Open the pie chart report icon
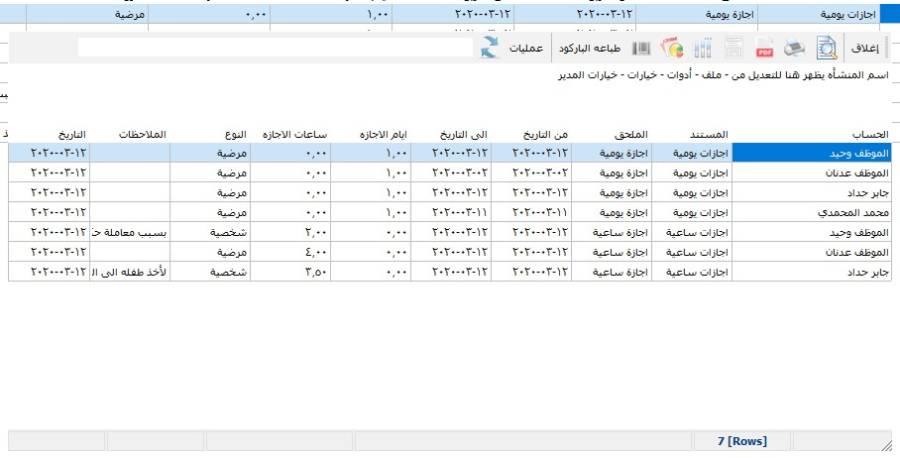Screen dimensions: 900x458 (x=672, y=48)
